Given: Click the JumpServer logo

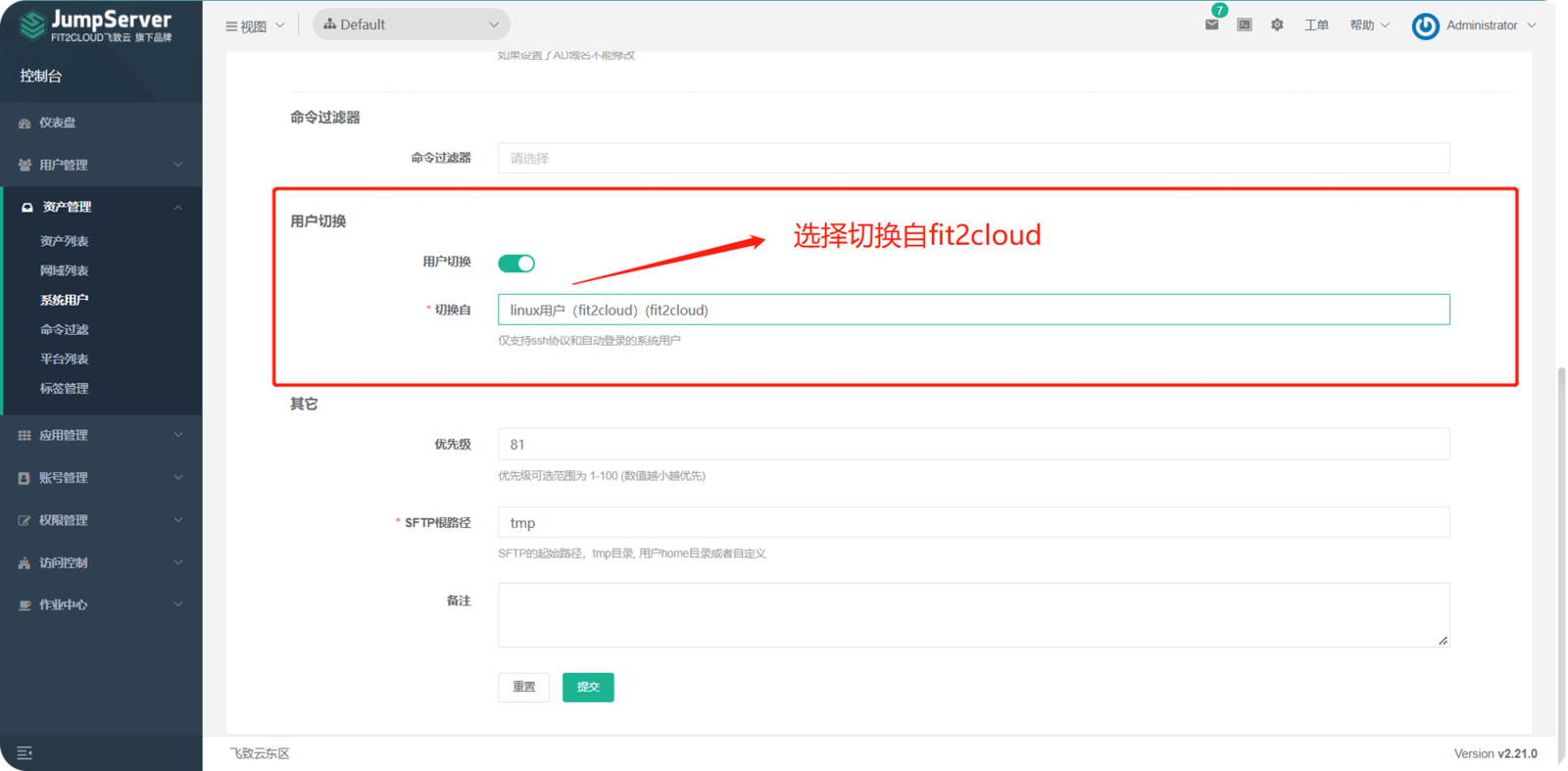Looking at the screenshot, I should pyautogui.click(x=95, y=25).
